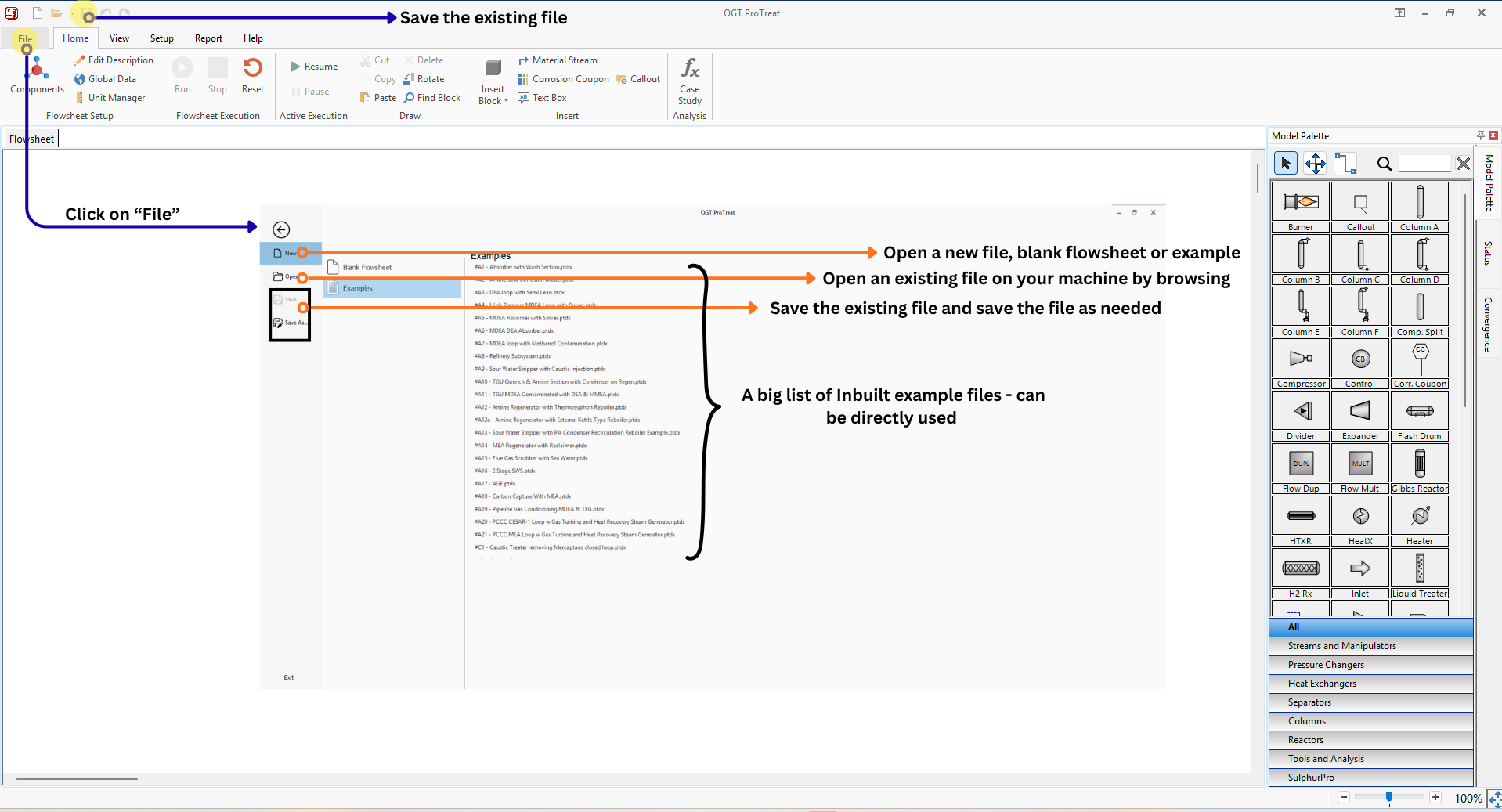1502x812 pixels.
Task: Click the connector stream tool
Action: click(1345, 164)
